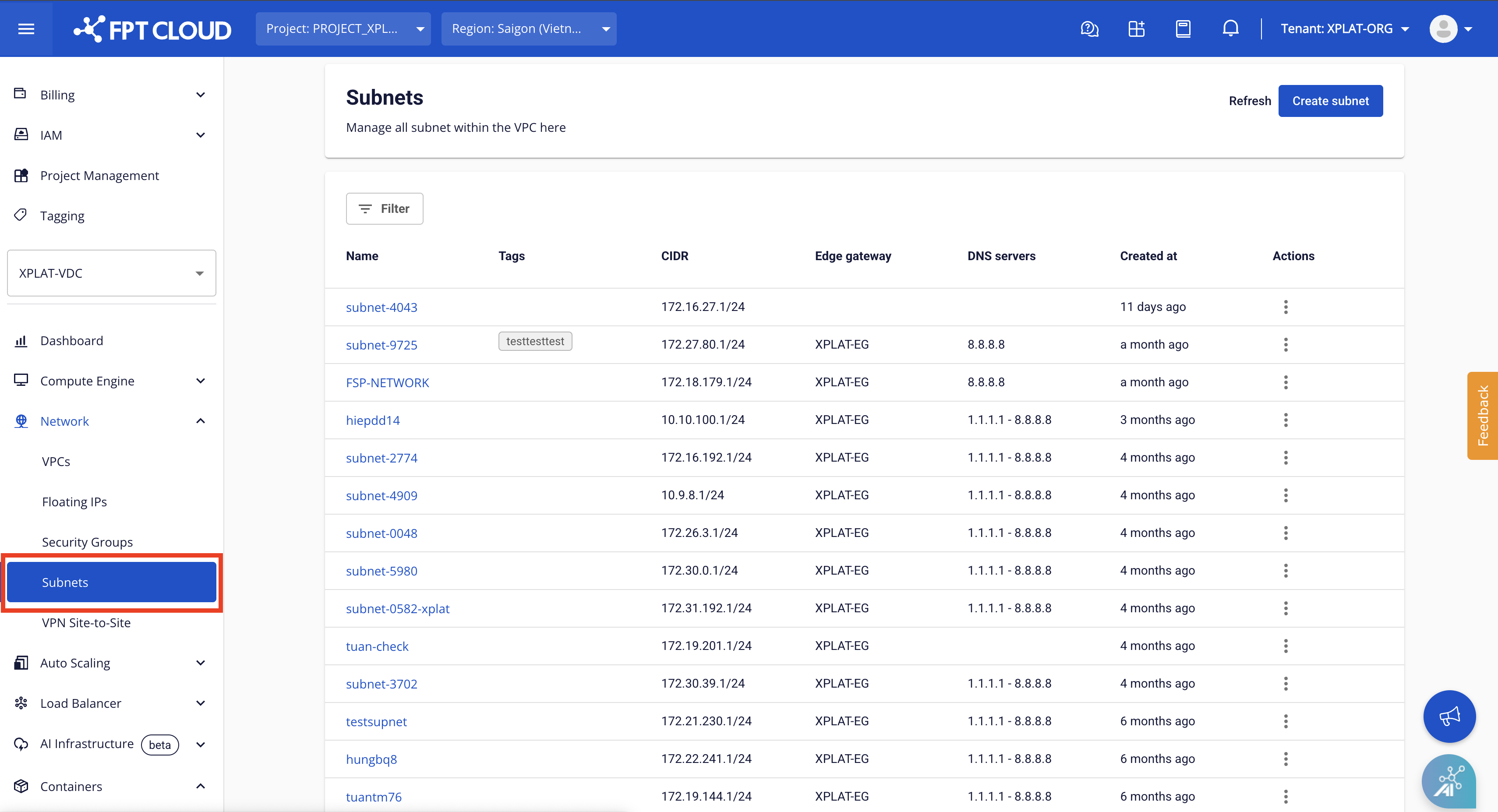Click the support chat icon in header
This screenshot has width=1498, height=812.
click(1089, 28)
